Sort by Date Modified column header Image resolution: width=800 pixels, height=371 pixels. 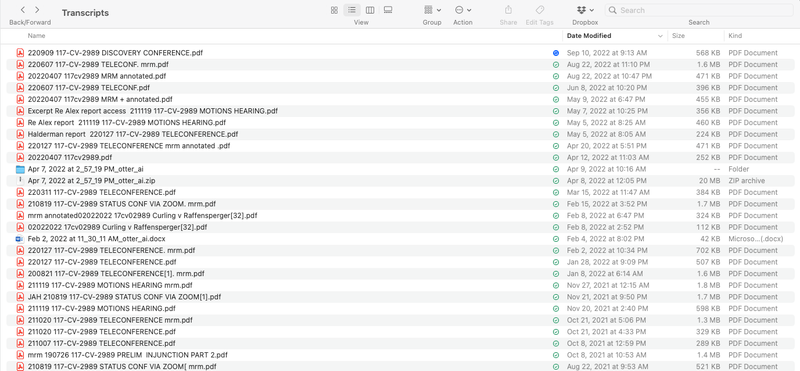[x=589, y=36]
